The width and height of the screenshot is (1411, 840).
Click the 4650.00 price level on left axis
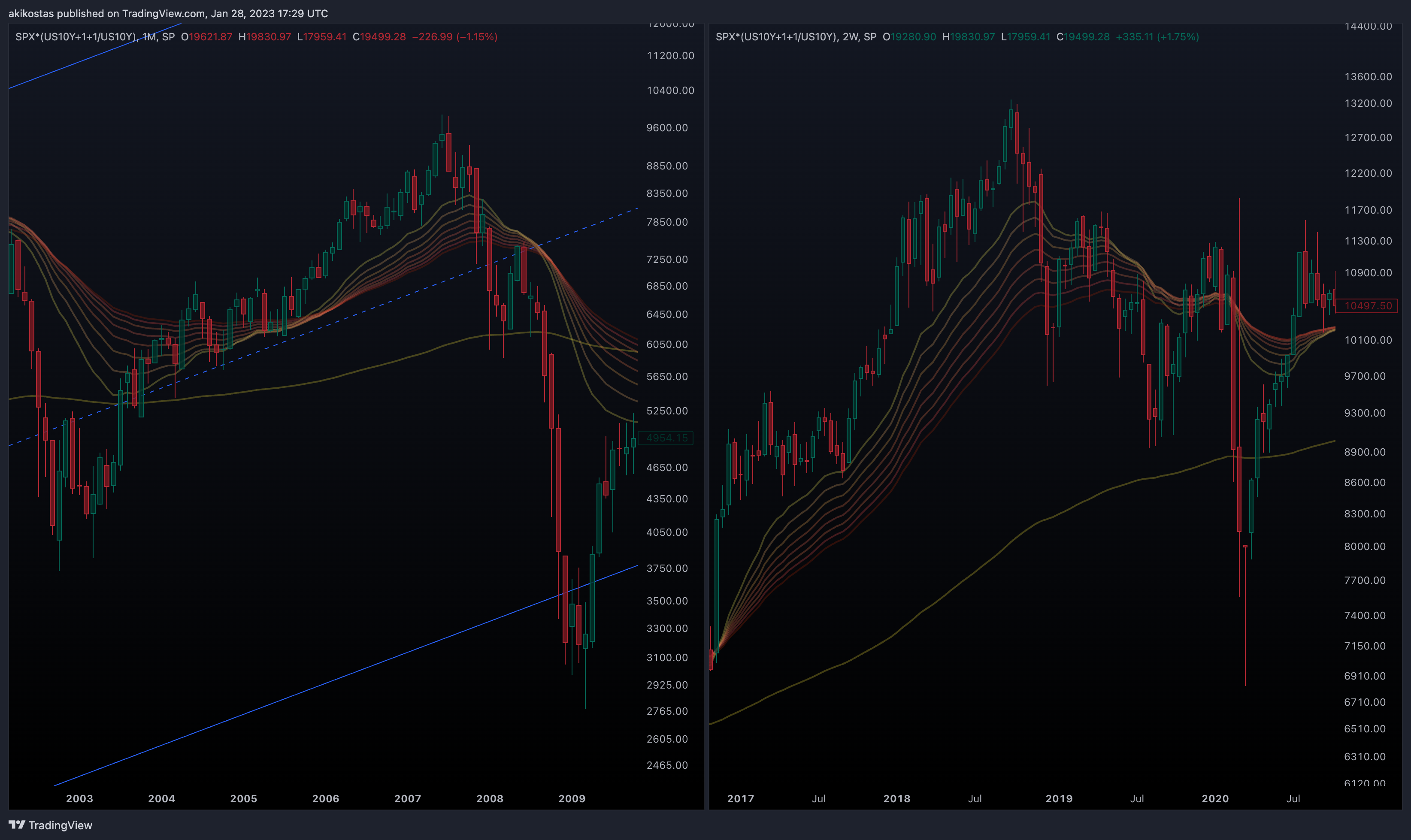pyautogui.click(x=667, y=468)
